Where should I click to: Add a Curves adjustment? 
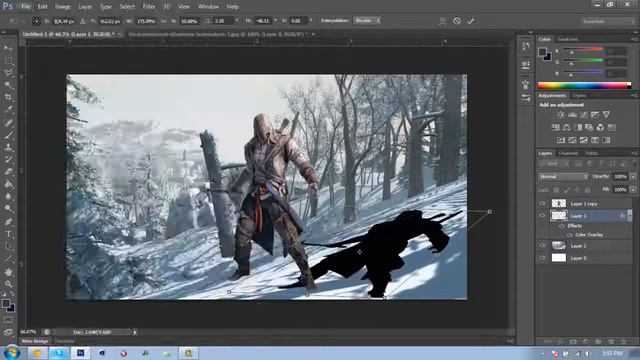[584, 115]
